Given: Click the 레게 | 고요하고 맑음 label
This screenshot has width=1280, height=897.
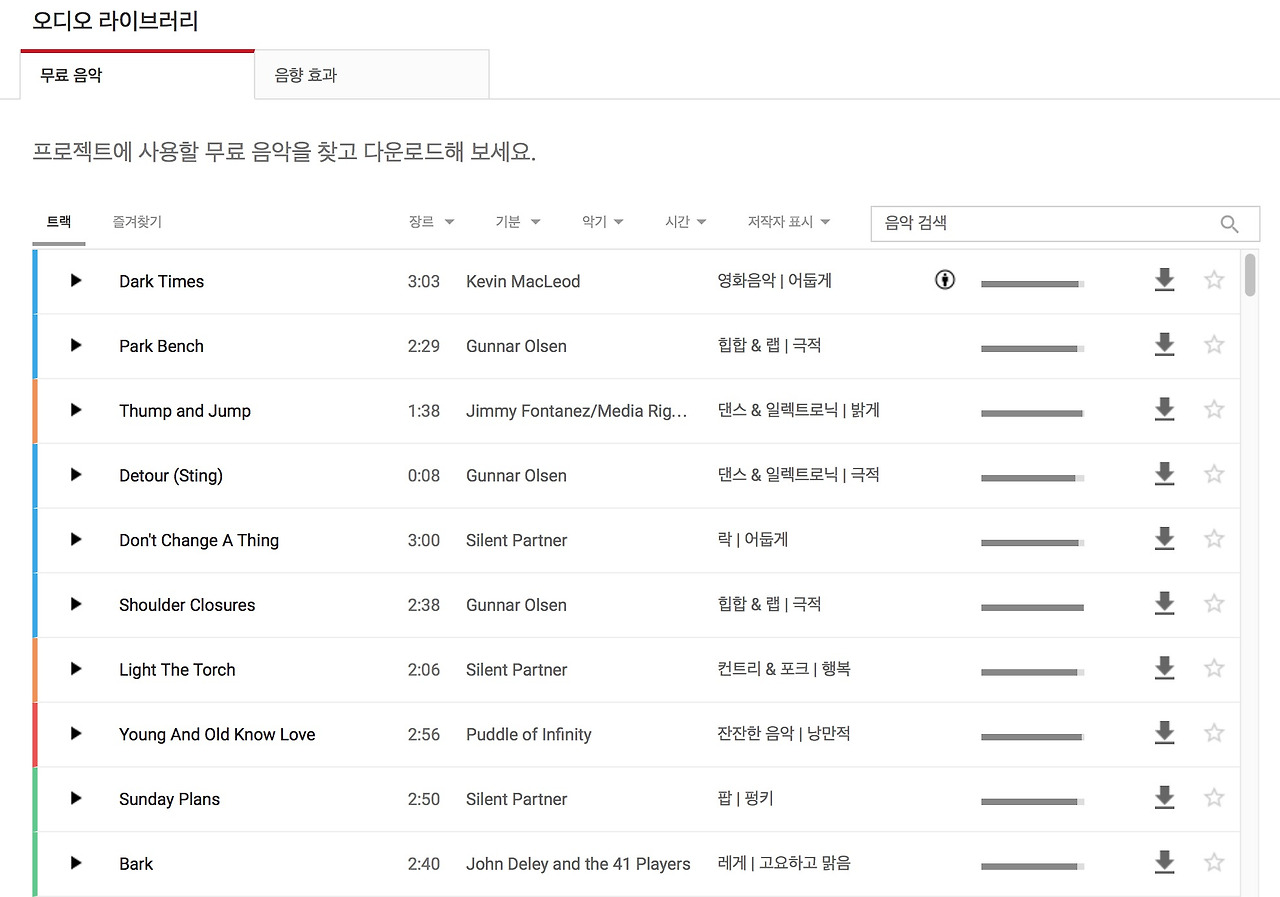Looking at the screenshot, I should (x=784, y=862).
